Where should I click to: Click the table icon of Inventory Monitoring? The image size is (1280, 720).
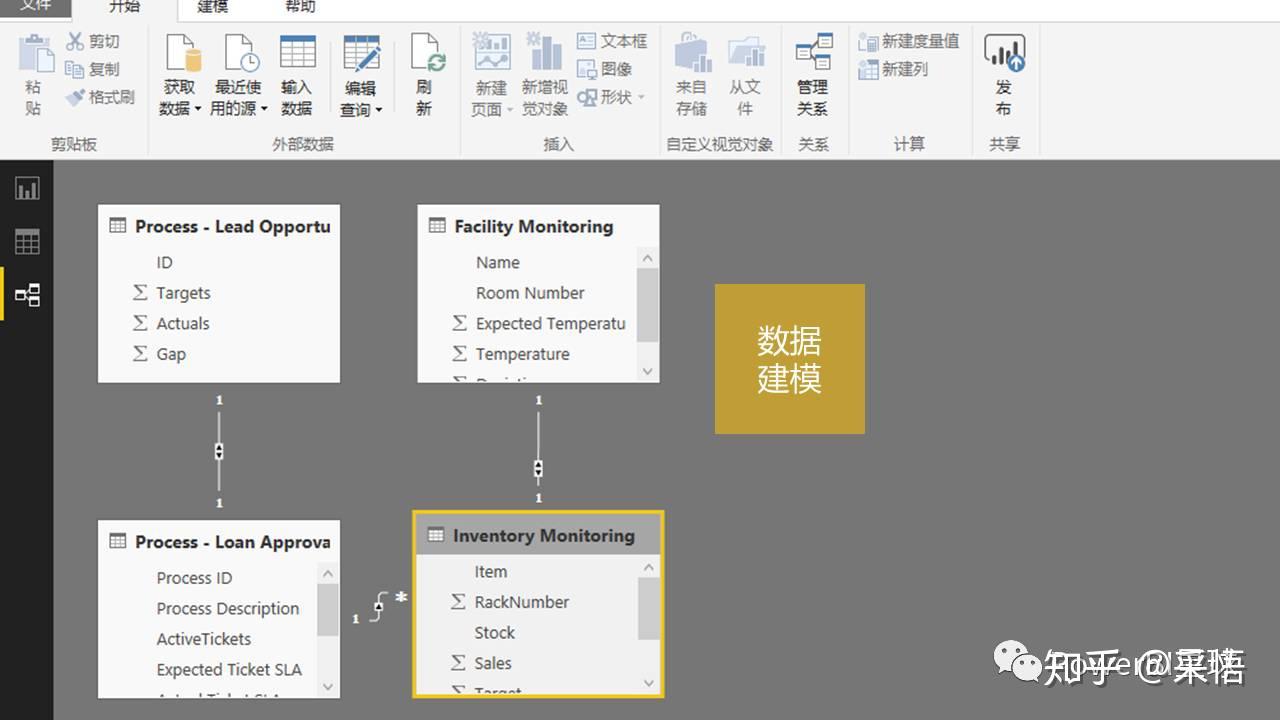pos(436,535)
